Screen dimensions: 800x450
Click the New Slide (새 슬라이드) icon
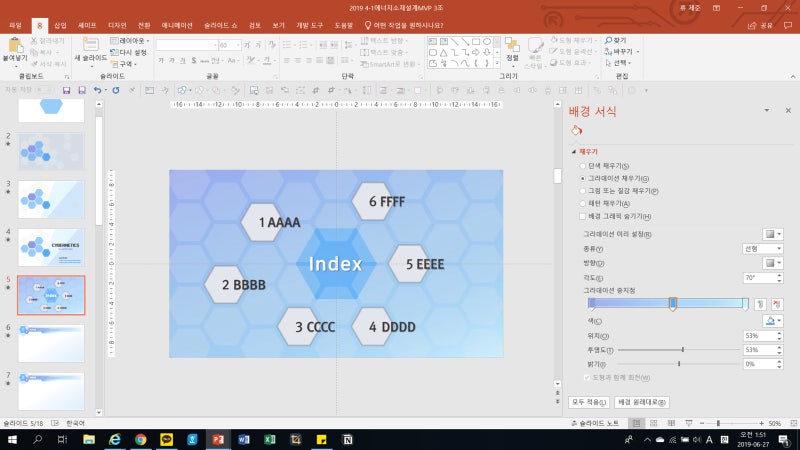[90, 47]
